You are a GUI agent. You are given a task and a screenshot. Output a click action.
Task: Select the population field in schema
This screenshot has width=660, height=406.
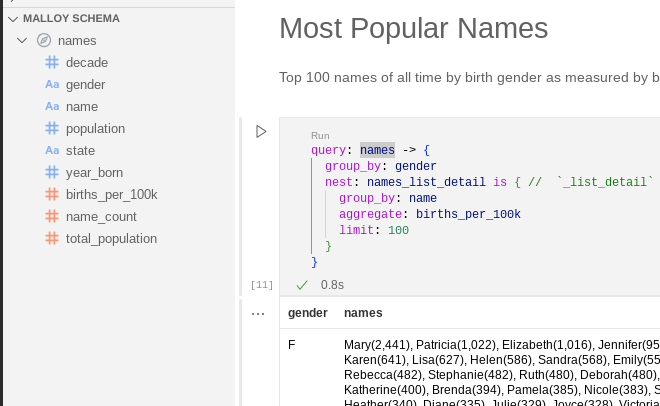[x=95, y=129]
